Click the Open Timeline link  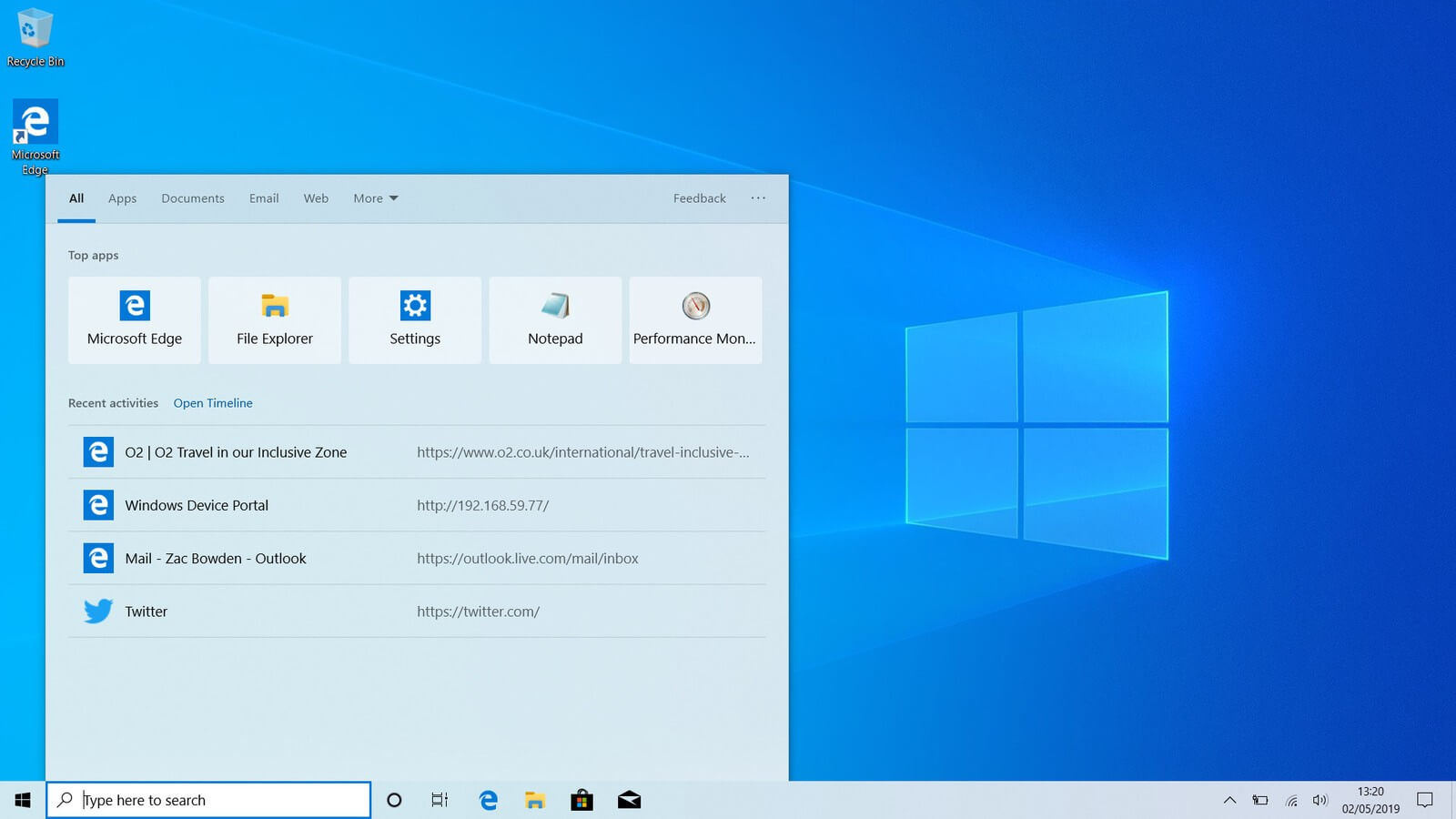pos(213,403)
